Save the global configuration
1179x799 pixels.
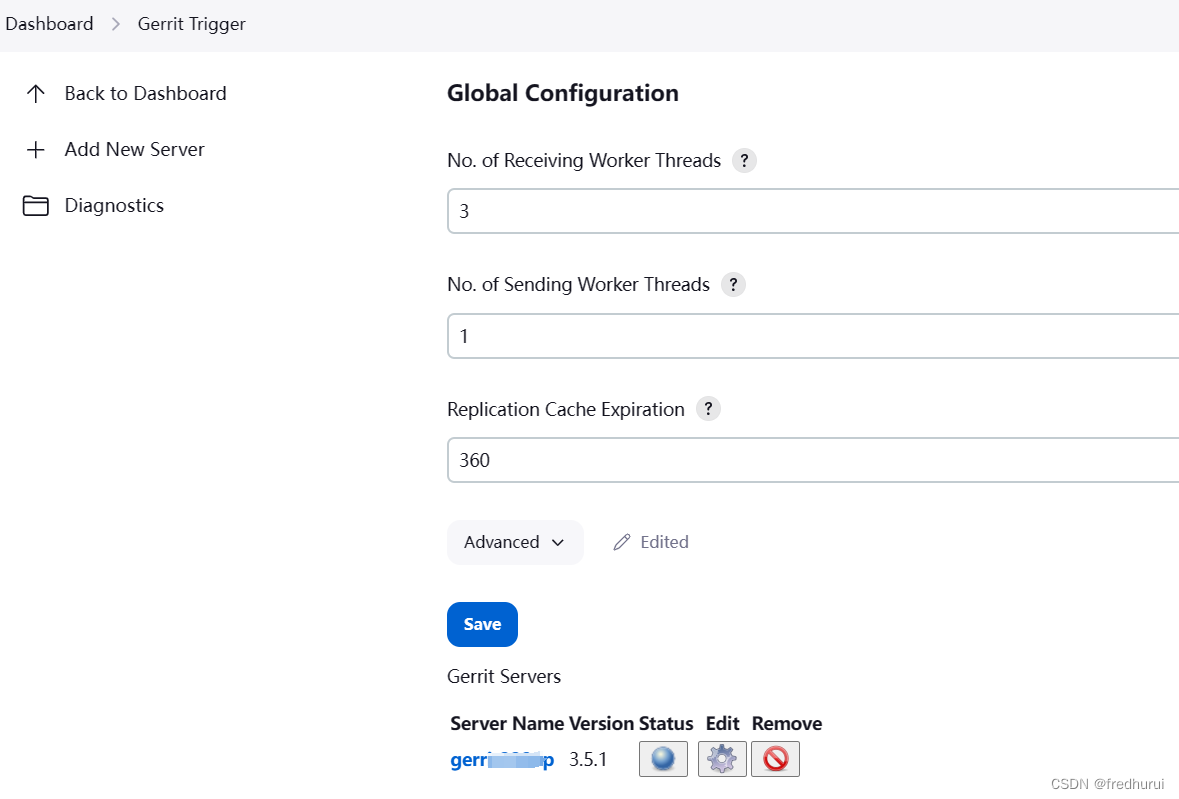(x=482, y=625)
